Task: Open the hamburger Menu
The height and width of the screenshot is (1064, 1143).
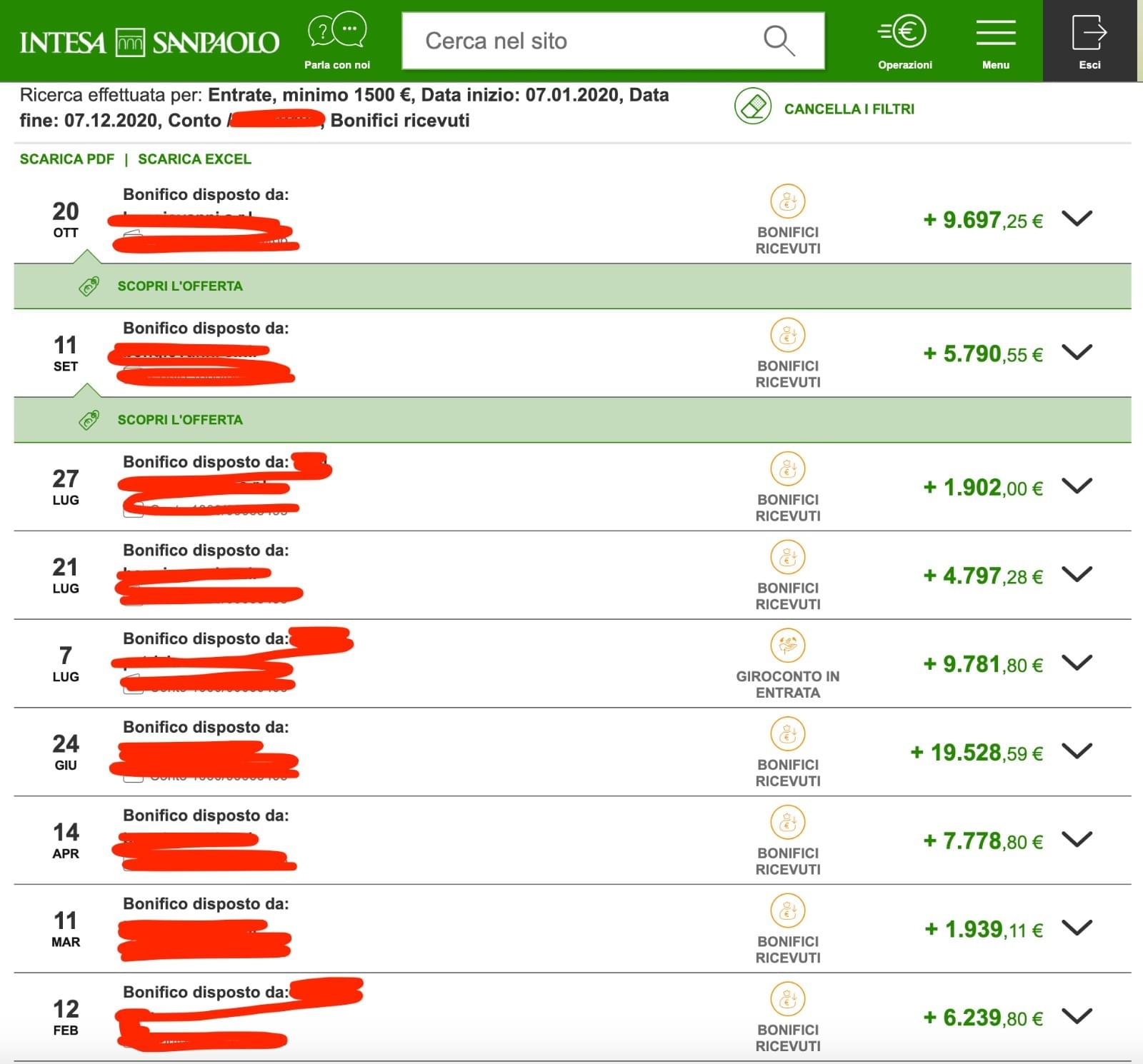Action: coord(996,33)
